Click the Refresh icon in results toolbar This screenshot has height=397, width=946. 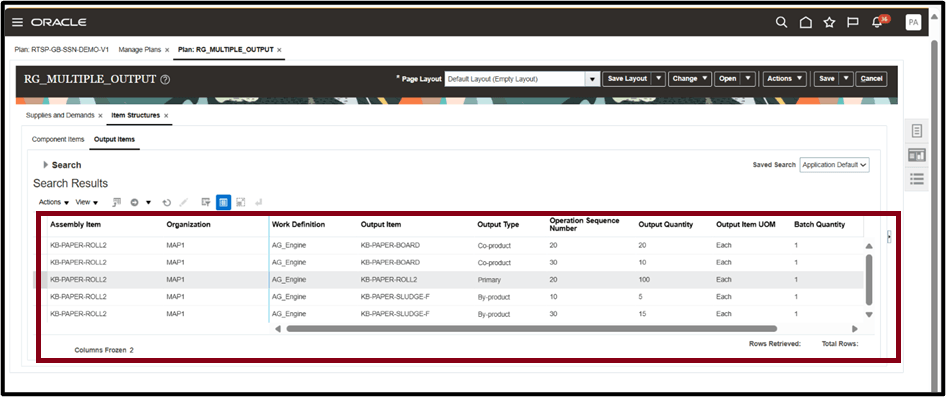point(167,203)
